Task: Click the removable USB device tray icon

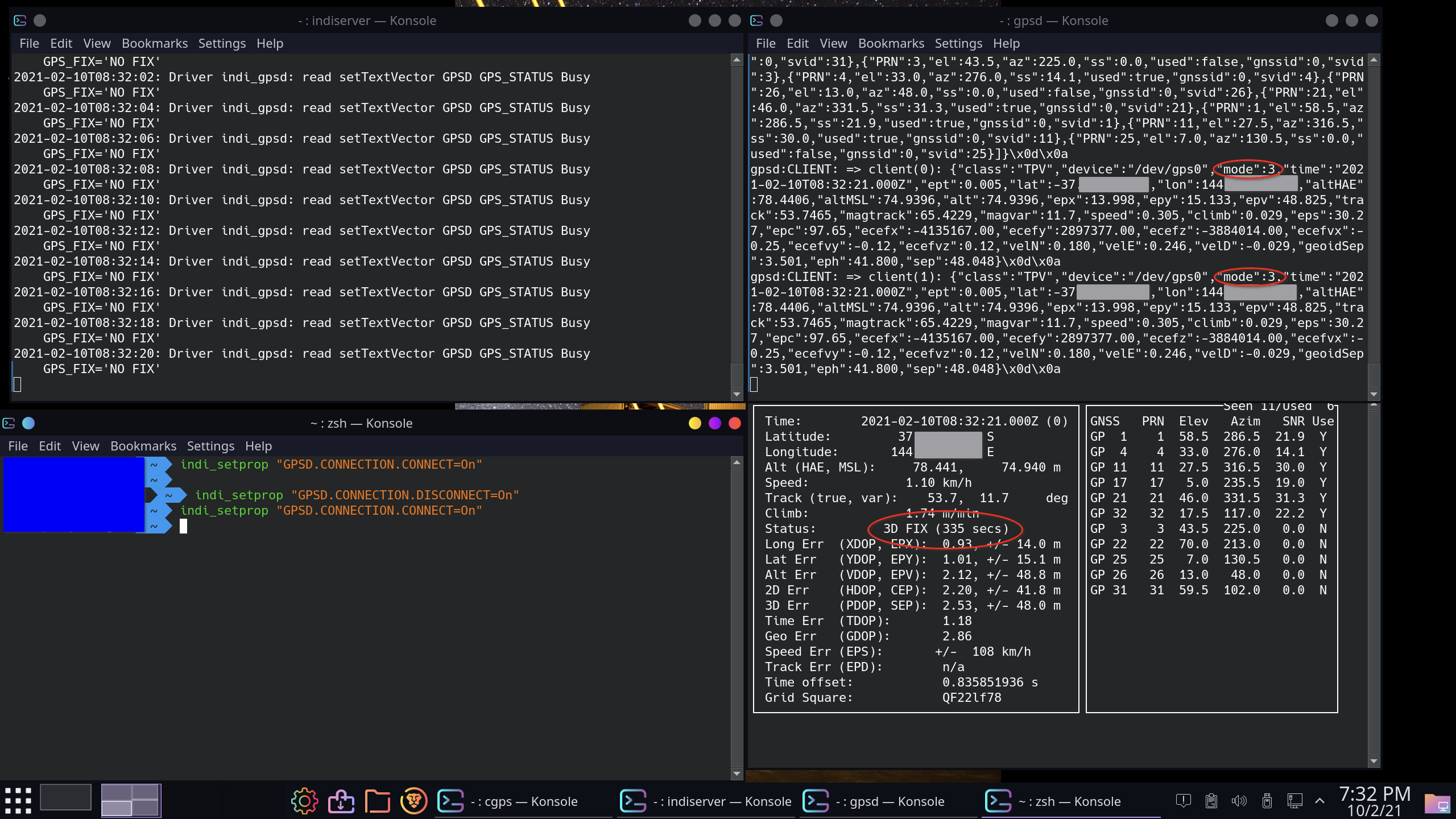Action: click(1267, 801)
